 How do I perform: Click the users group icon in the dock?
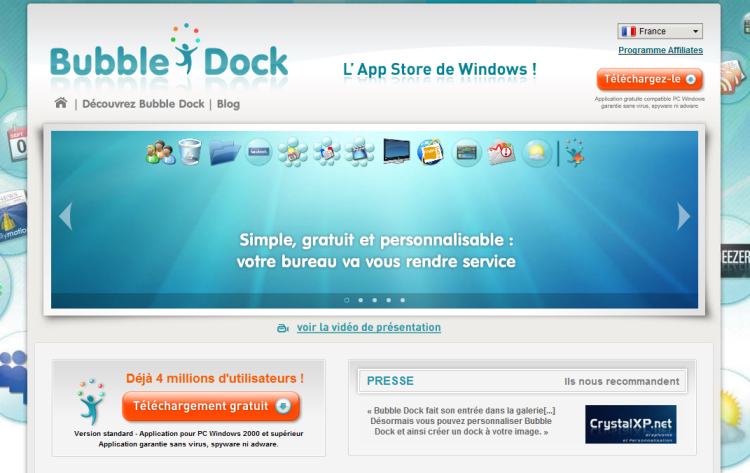click(160, 153)
